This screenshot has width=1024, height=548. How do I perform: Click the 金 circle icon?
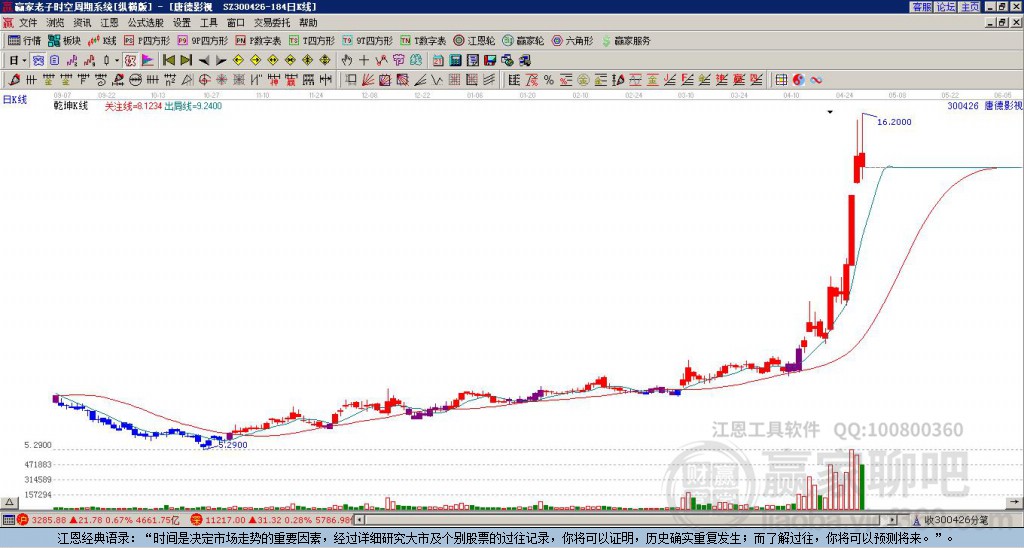(x=583, y=80)
